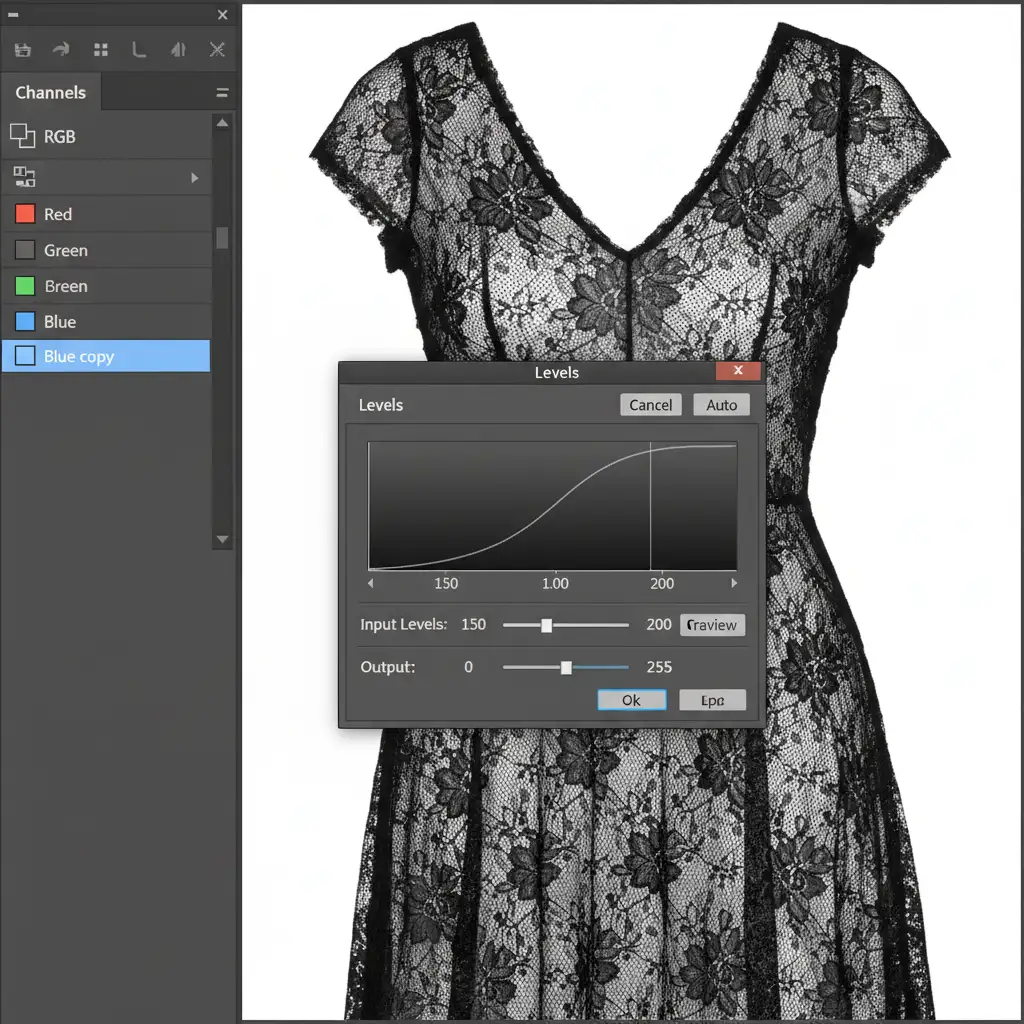Click the overlapping squares RGB icon
The image size is (1024, 1024).
[x=22, y=135]
